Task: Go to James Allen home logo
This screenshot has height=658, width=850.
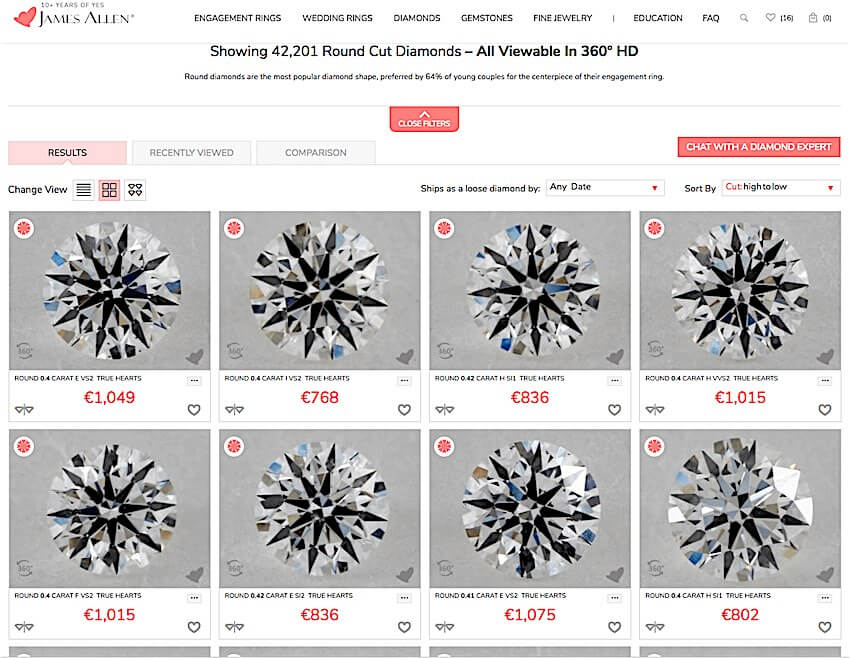Action: tap(74, 16)
